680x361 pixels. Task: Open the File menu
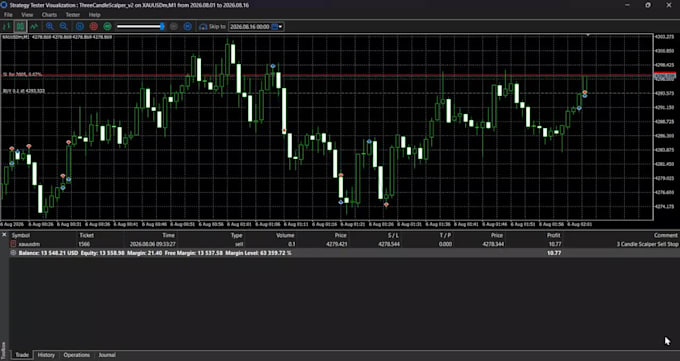[x=8, y=15]
